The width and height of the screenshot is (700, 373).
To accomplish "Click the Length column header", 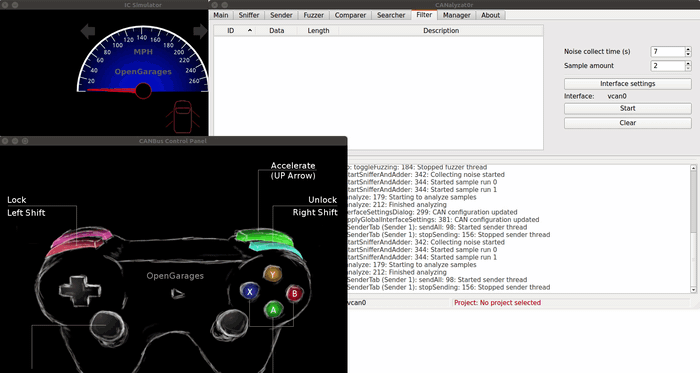I will coord(318,30).
